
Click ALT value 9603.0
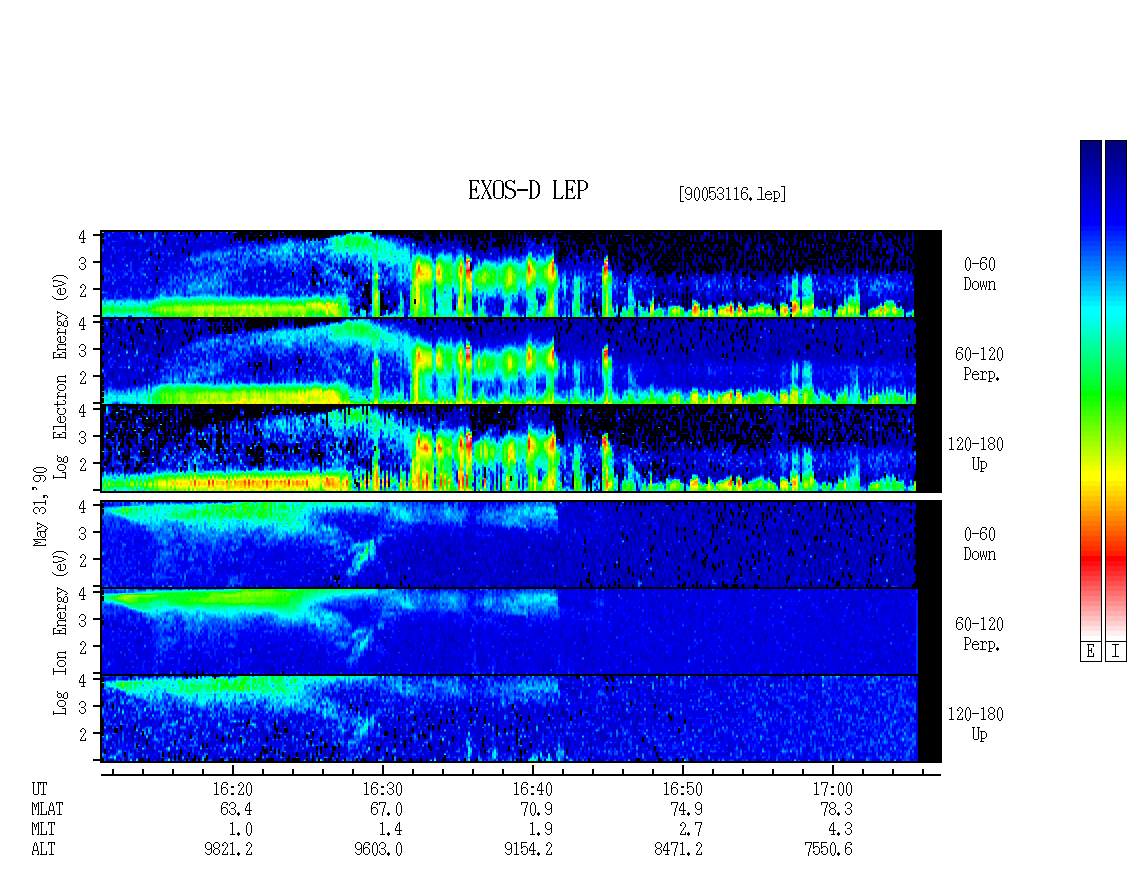[x=378, y=849]
